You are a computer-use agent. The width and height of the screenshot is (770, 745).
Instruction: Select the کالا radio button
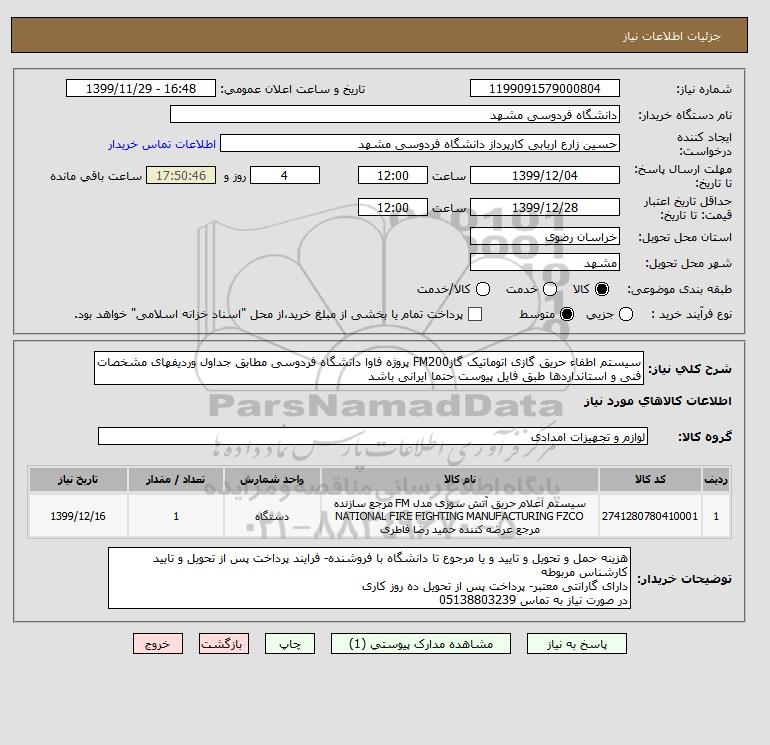point(602,289)
